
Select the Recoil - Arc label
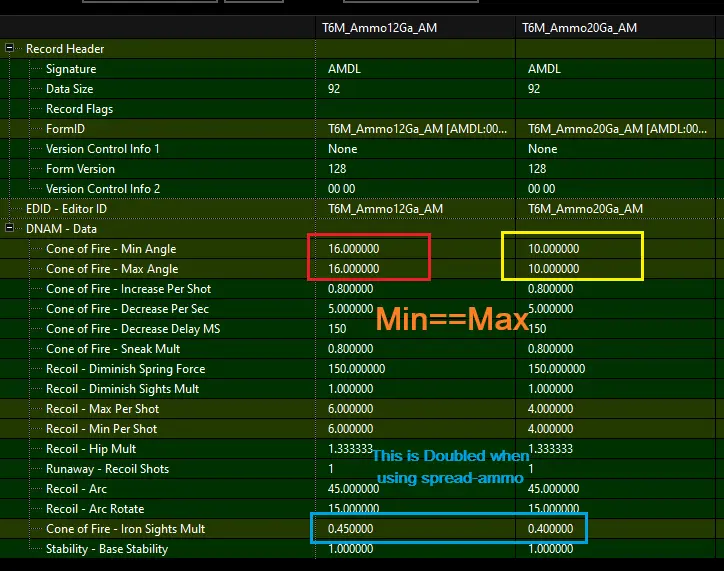click(x=76, y=489)
